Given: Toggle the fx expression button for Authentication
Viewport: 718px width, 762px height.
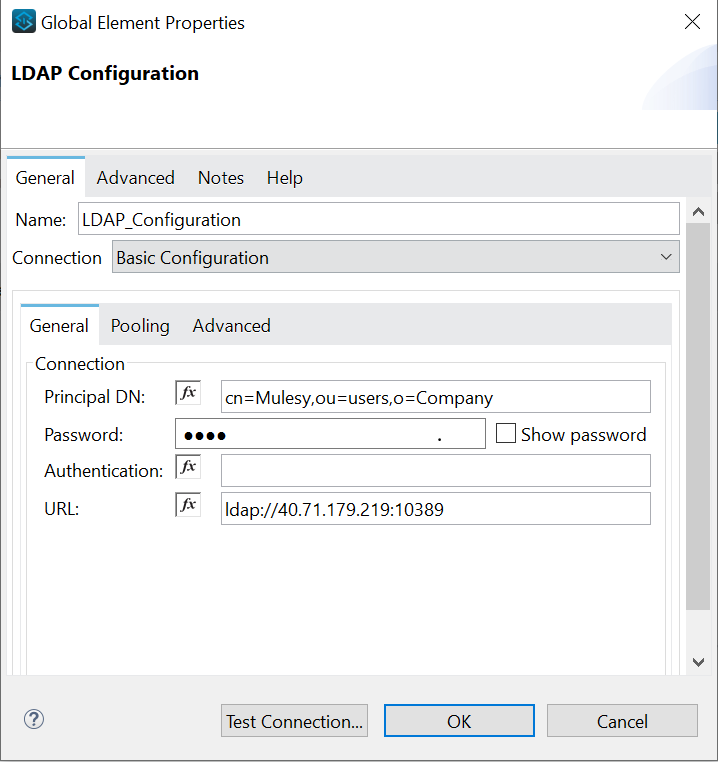Looking at the screenshot, I should [x=188, y=467].
